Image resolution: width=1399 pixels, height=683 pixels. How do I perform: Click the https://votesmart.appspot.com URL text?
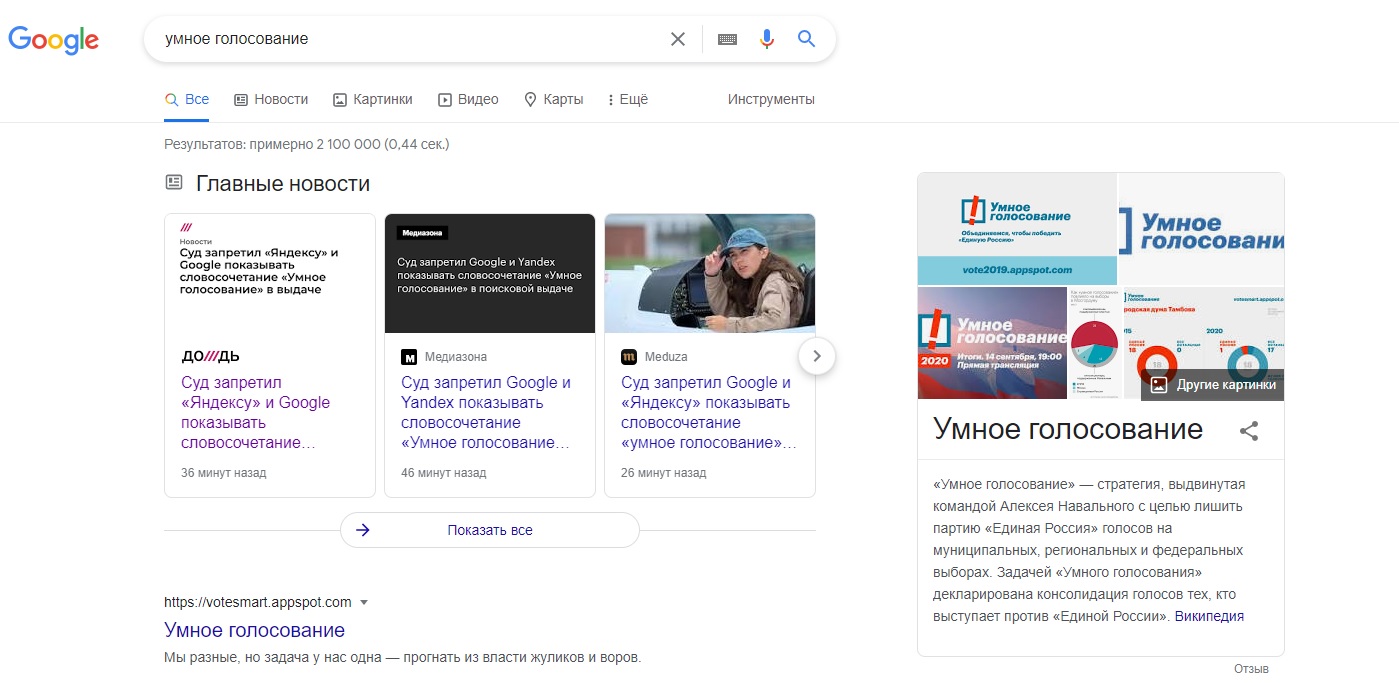pyautogui.click(x=258, y=602)
